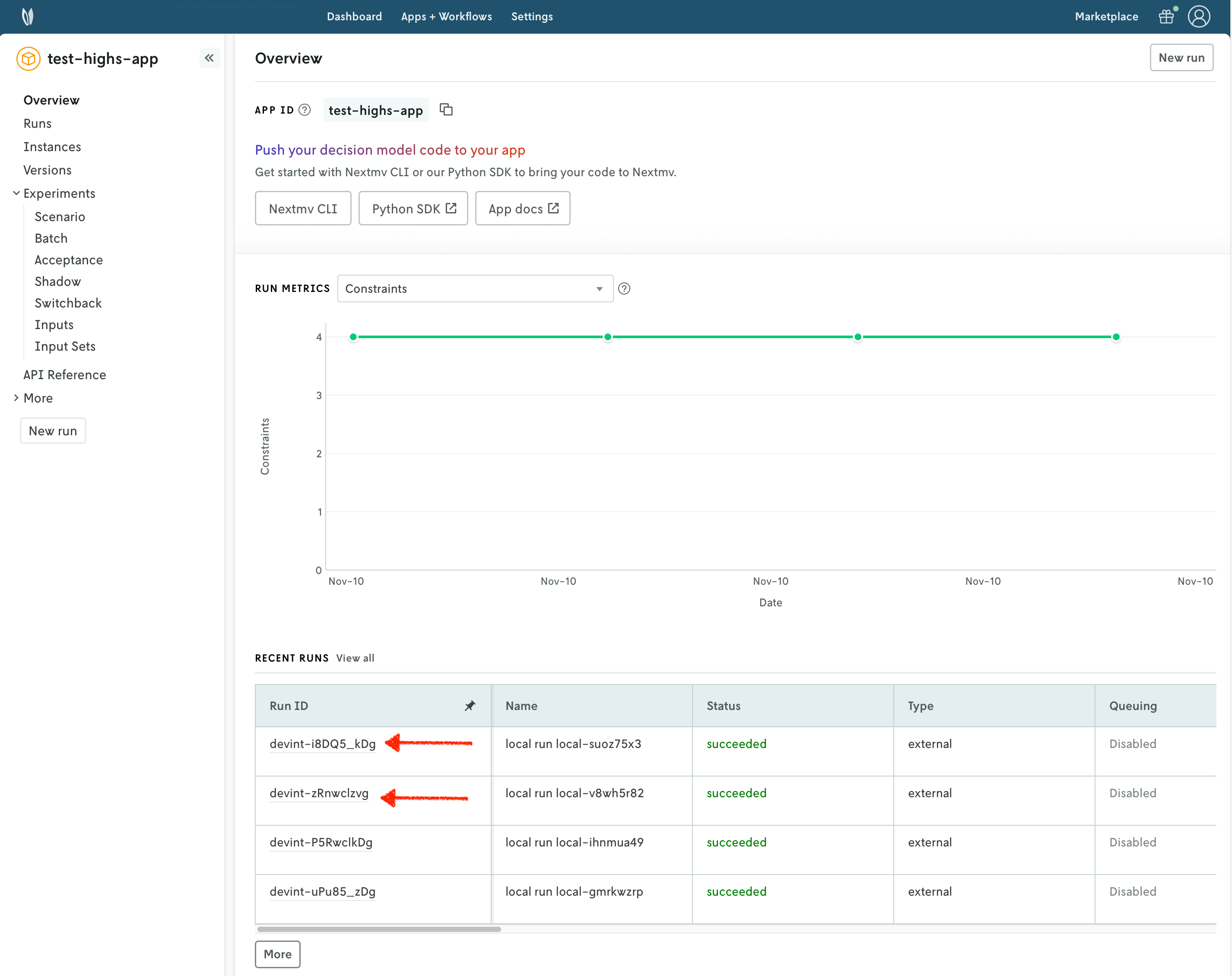Copy the app ID to clipboard
Image resolution: width=1232 pixels, height=976 pixels.
[446, 110]
